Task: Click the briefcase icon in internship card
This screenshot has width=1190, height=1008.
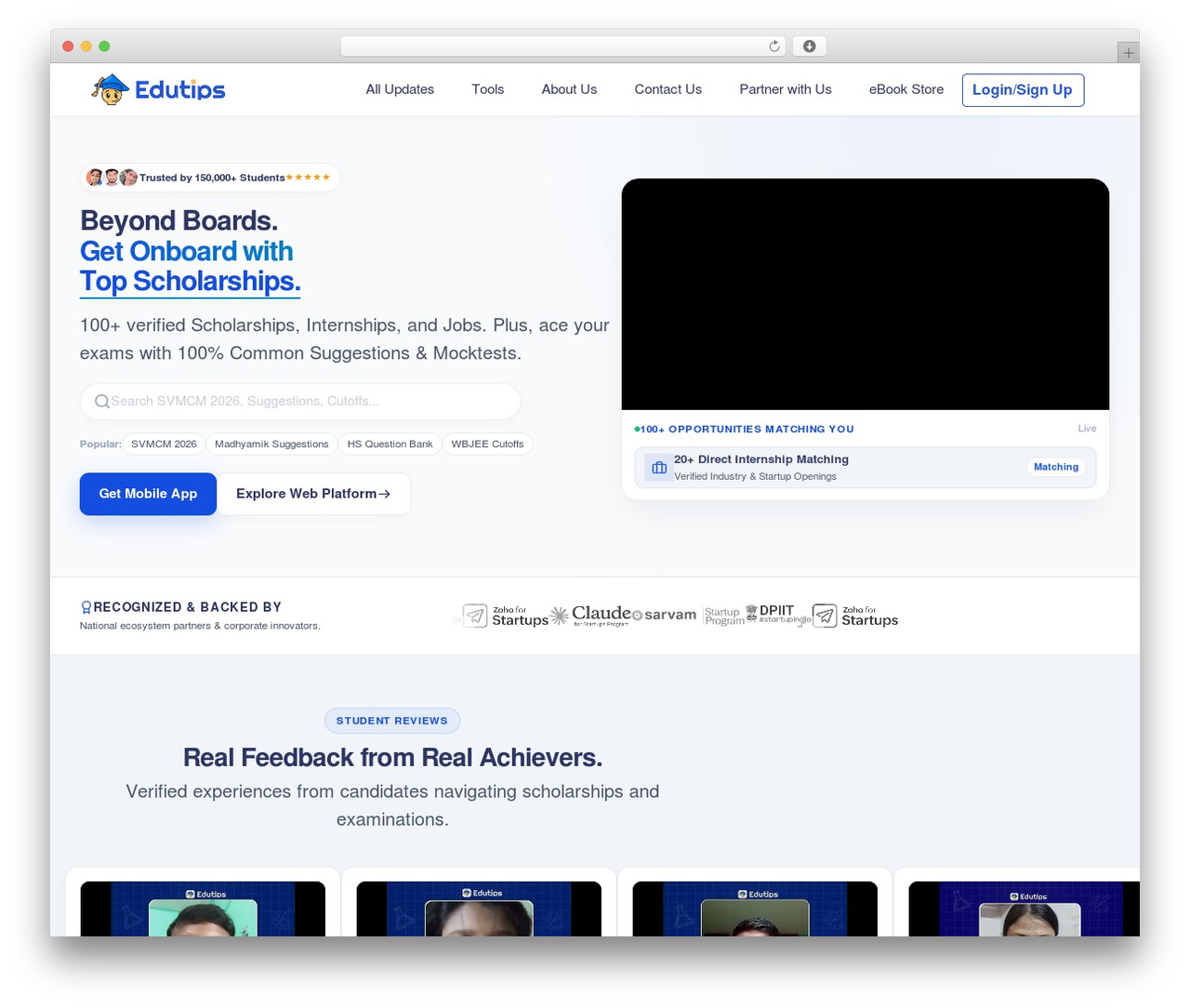Action: tap(659, 468)
